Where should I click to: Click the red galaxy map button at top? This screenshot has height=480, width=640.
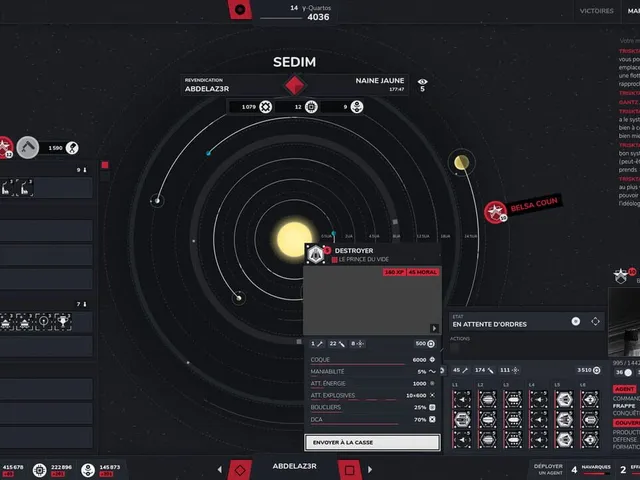click(240, 9)
